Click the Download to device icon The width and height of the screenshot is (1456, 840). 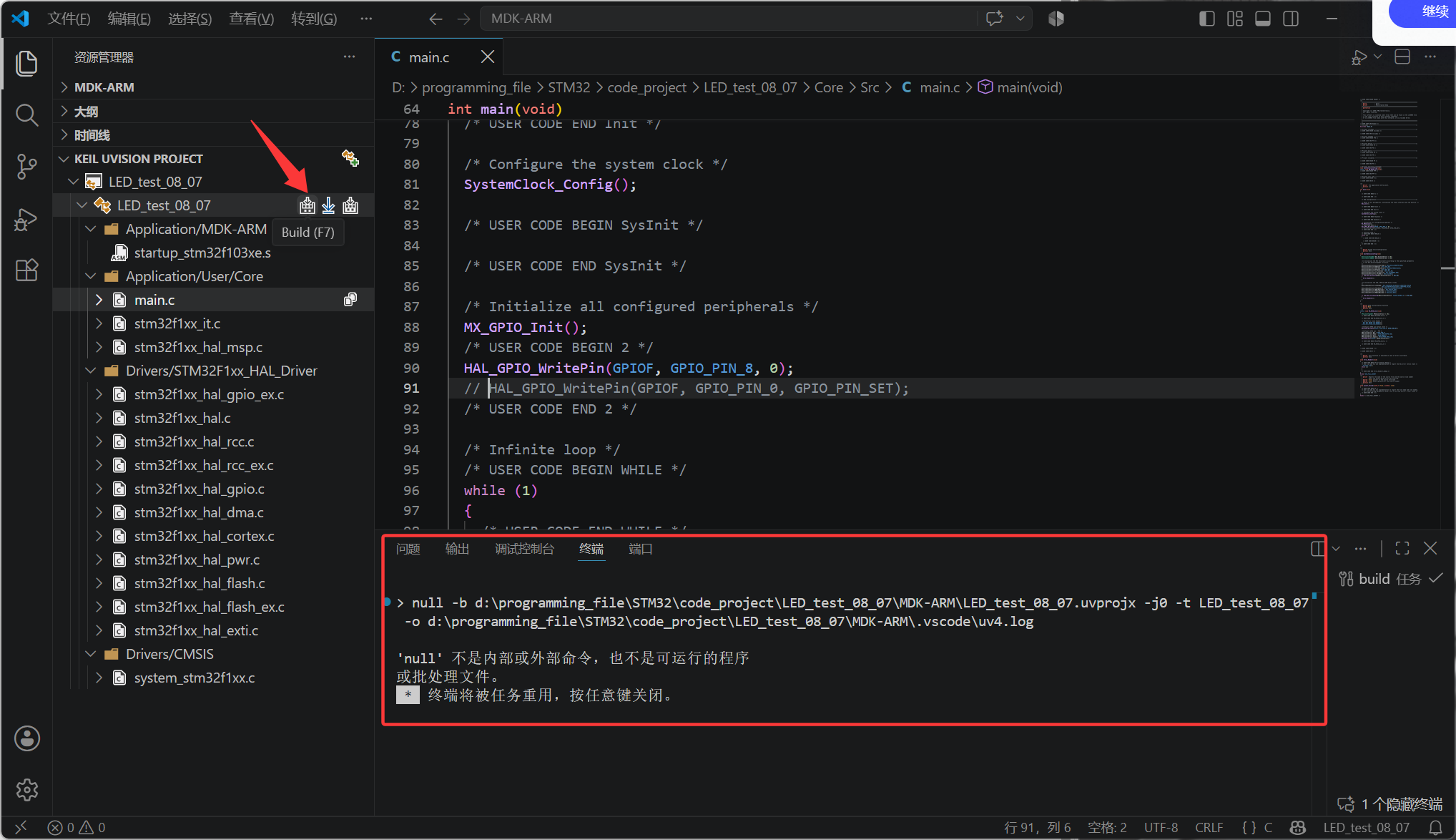point(328,206)
